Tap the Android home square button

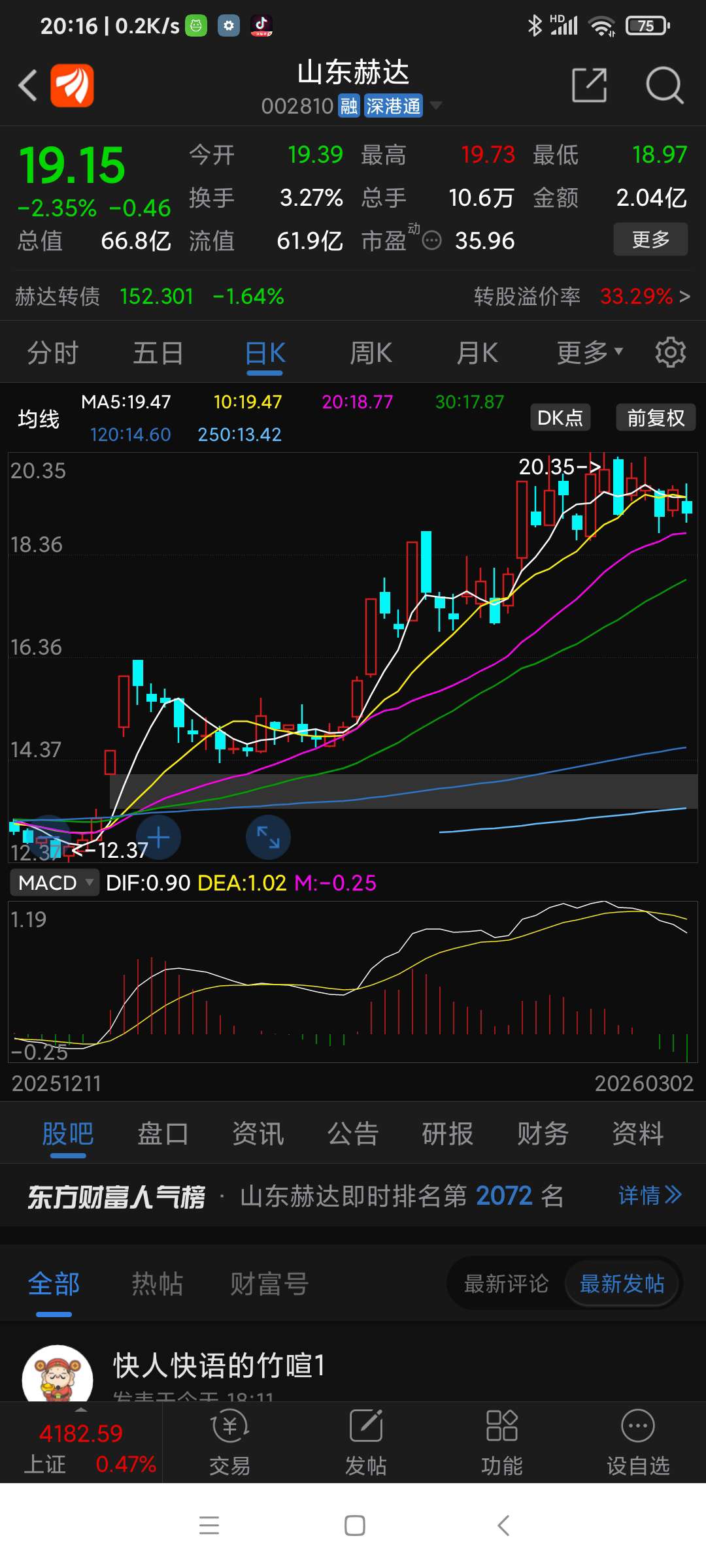(x=354, y=1526)
